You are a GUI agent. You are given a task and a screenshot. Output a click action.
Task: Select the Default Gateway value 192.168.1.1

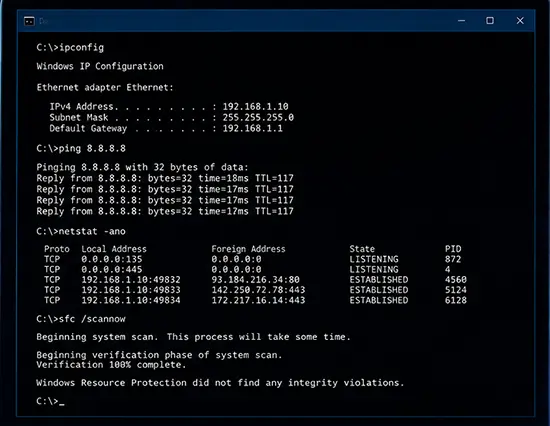point(253,128)
